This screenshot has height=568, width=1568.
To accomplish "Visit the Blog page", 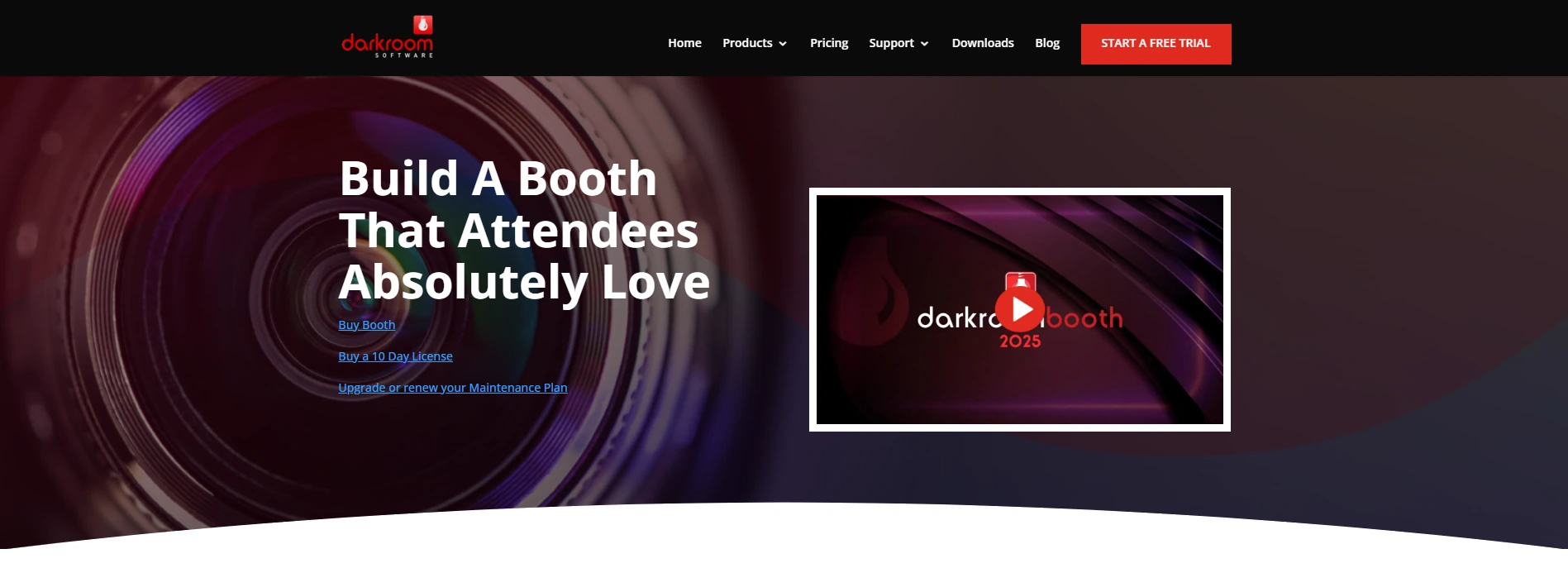I will (x=1047, y=43).
